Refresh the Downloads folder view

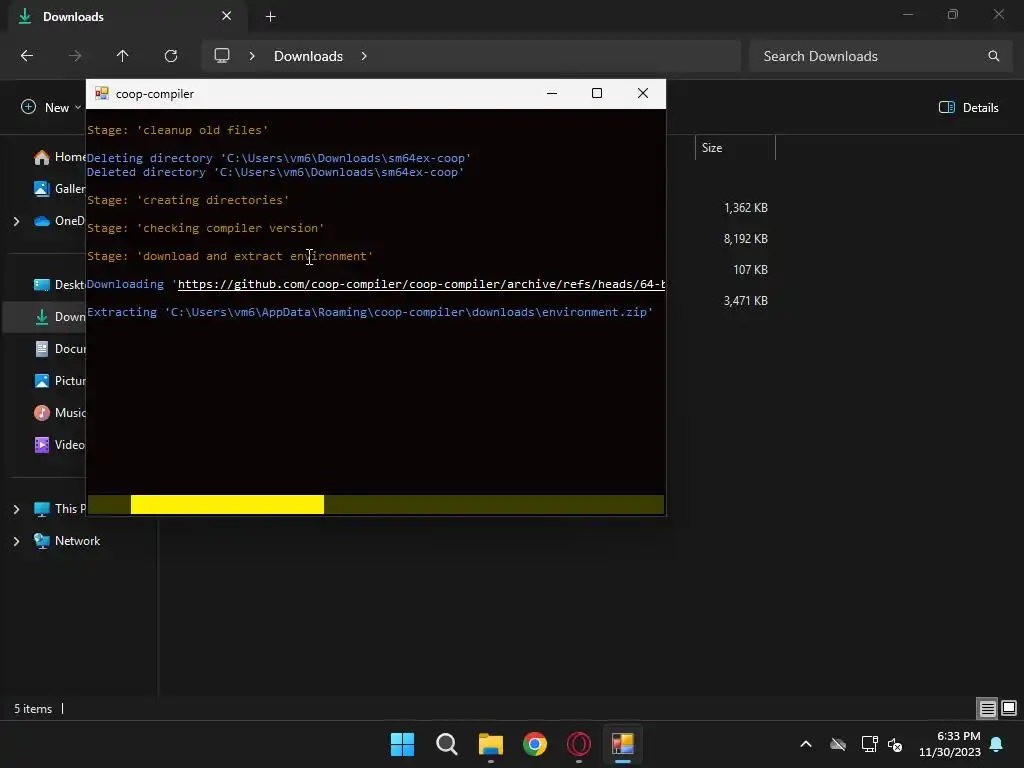(171, 56)
